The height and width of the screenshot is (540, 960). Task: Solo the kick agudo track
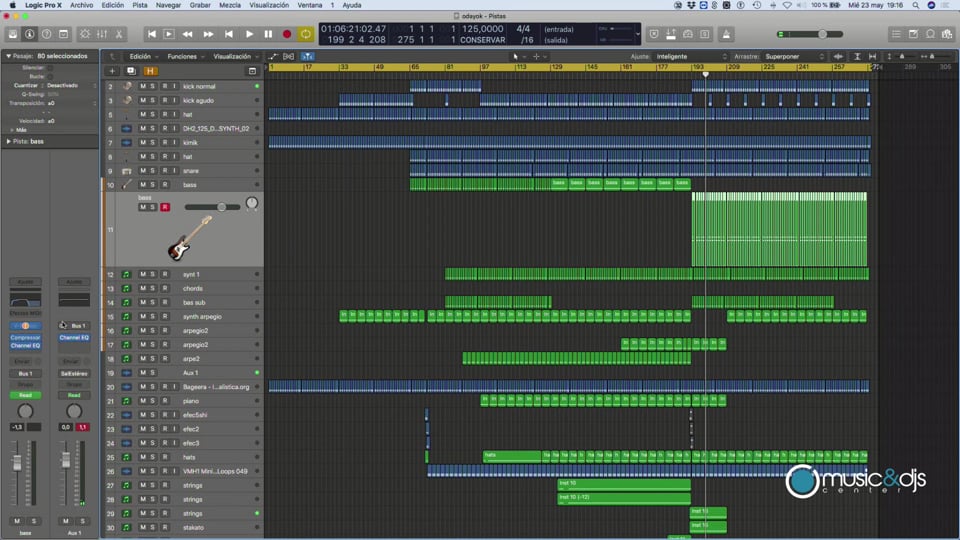click(x=152, y=100)
